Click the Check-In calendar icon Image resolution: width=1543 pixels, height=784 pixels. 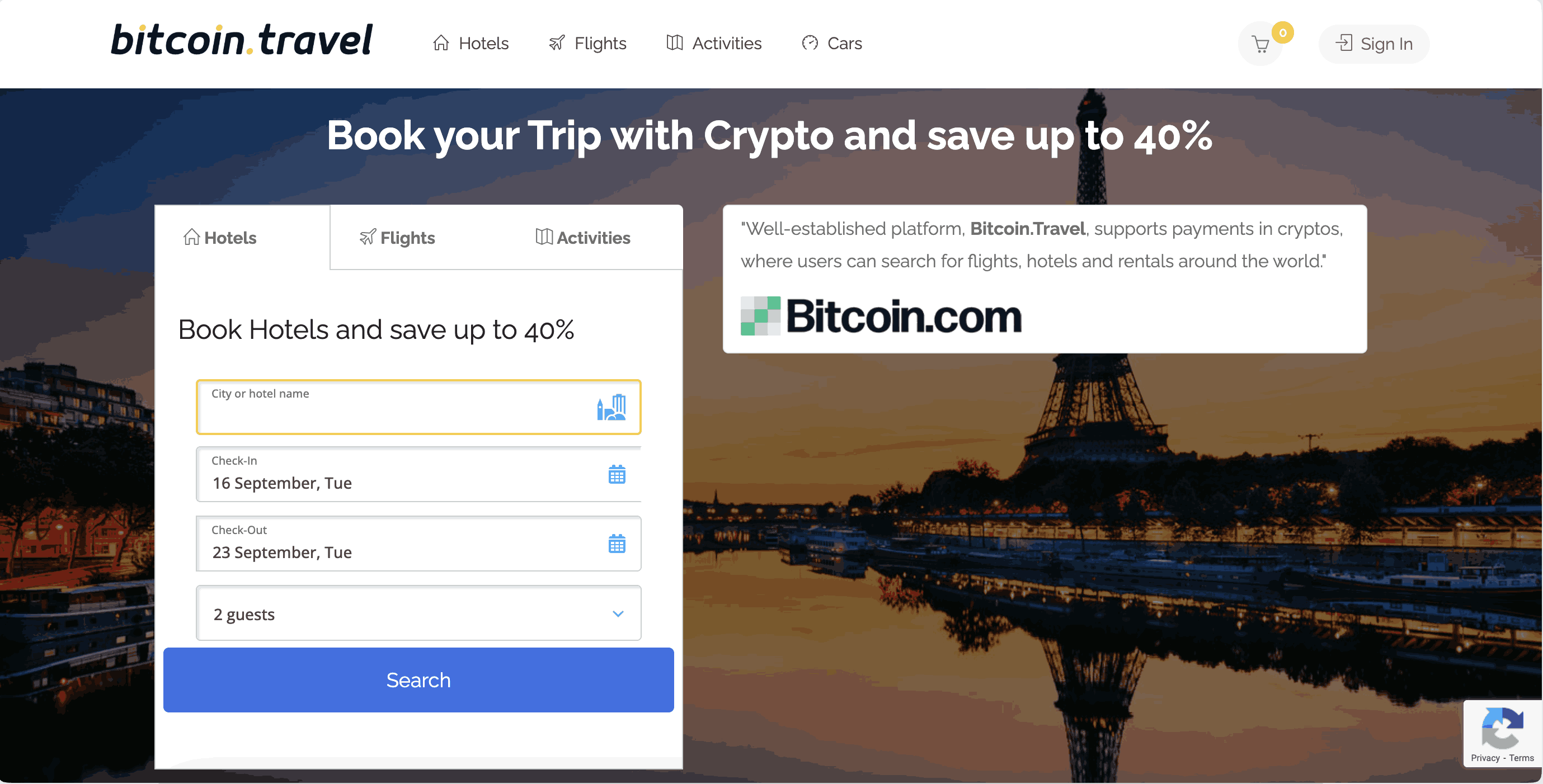(617, 474)
